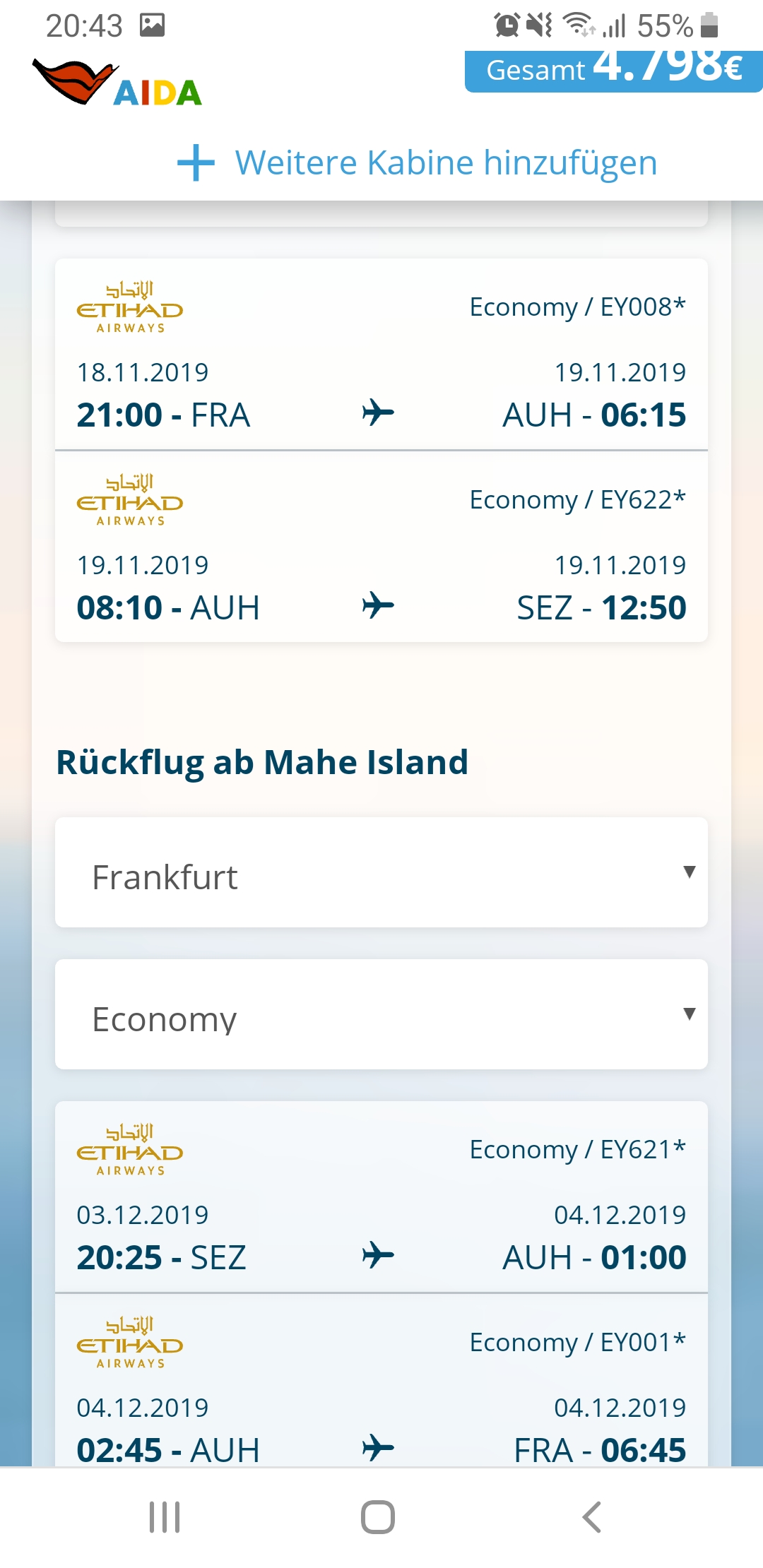Tap alarm icon in status bar
The height and width of the screenshot is (1568, 763).
click(507, 26)
